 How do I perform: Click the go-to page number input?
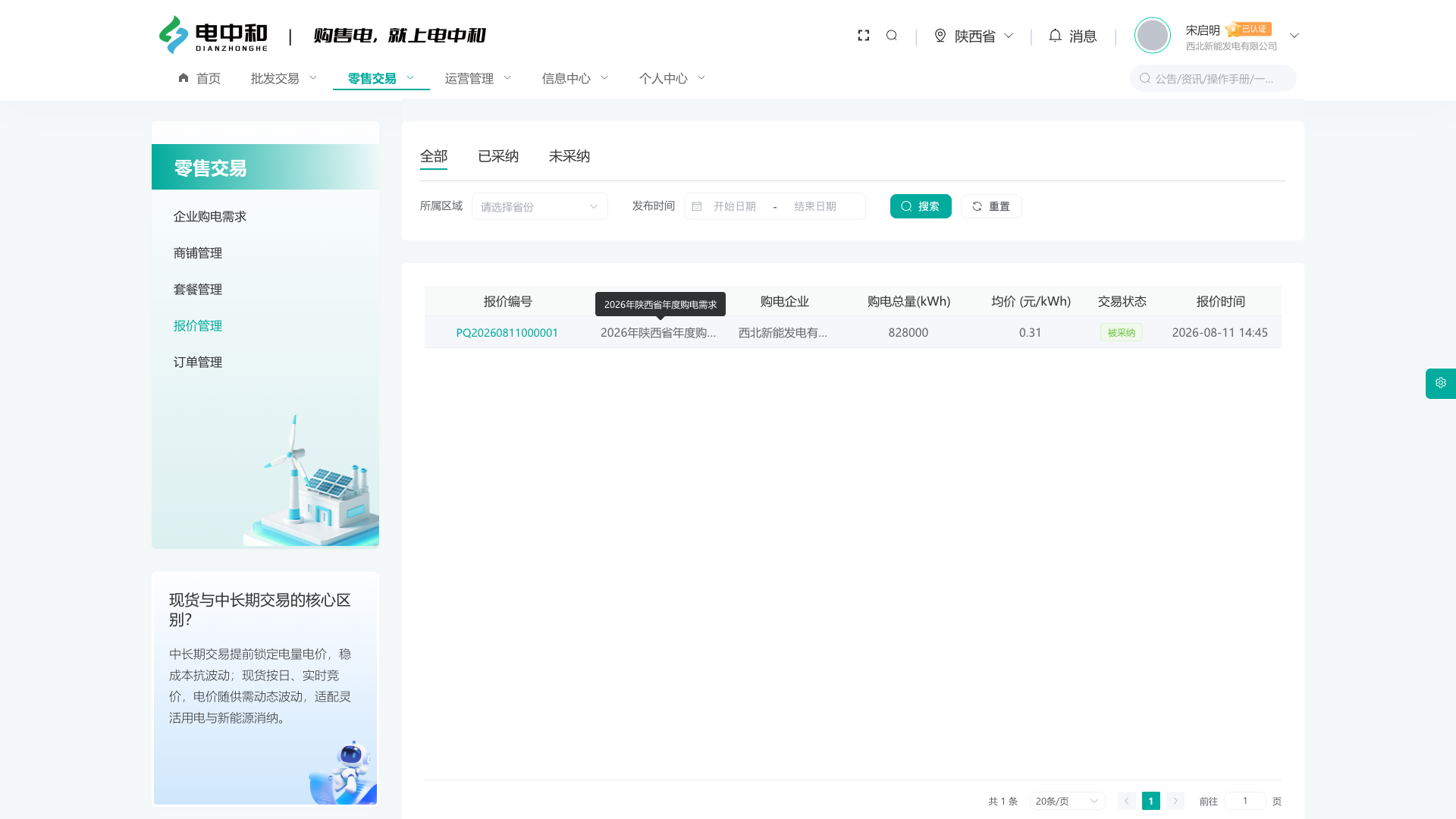(x=1244, y=801)
